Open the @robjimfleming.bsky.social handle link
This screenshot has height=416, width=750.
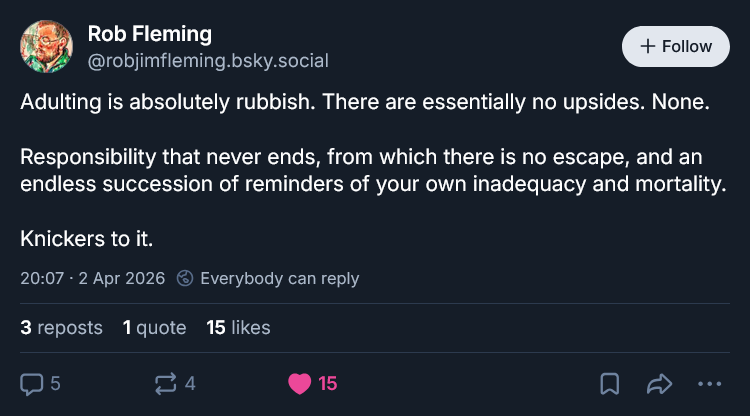pyautogui.click(x=208, y=60)
